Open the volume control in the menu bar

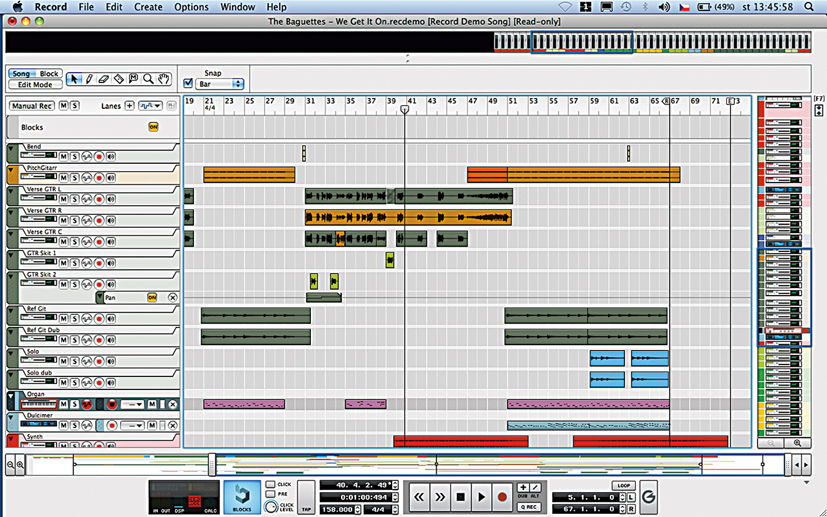(x=664, y=7)
